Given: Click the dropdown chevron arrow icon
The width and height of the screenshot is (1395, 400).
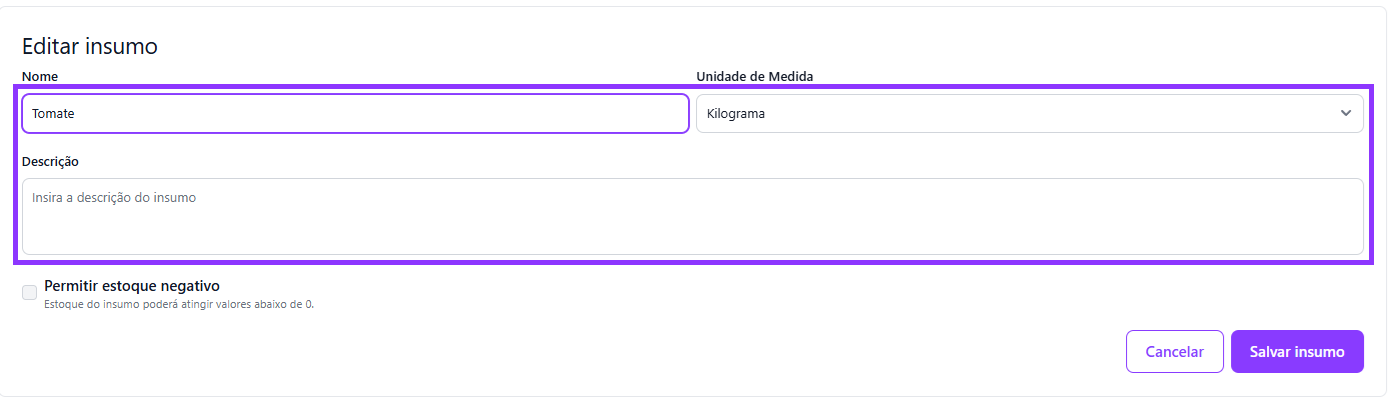Looking at the screenshot, I should click(x=1345, y=113).
